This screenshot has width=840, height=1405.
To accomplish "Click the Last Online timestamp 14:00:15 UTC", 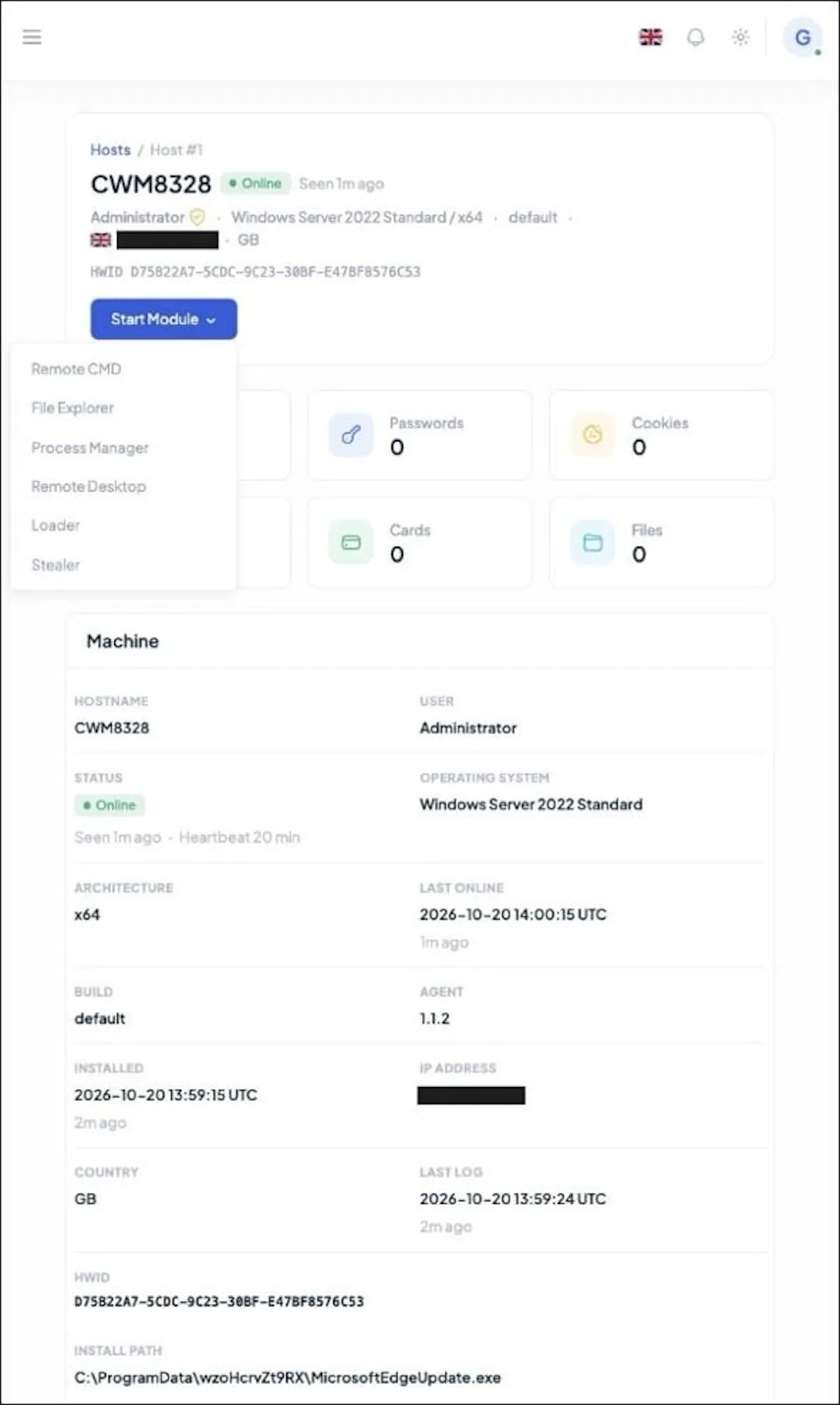I will [513, 915].
